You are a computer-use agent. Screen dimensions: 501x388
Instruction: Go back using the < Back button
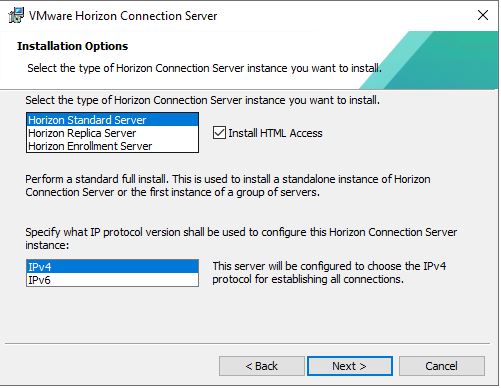[262, 366]
